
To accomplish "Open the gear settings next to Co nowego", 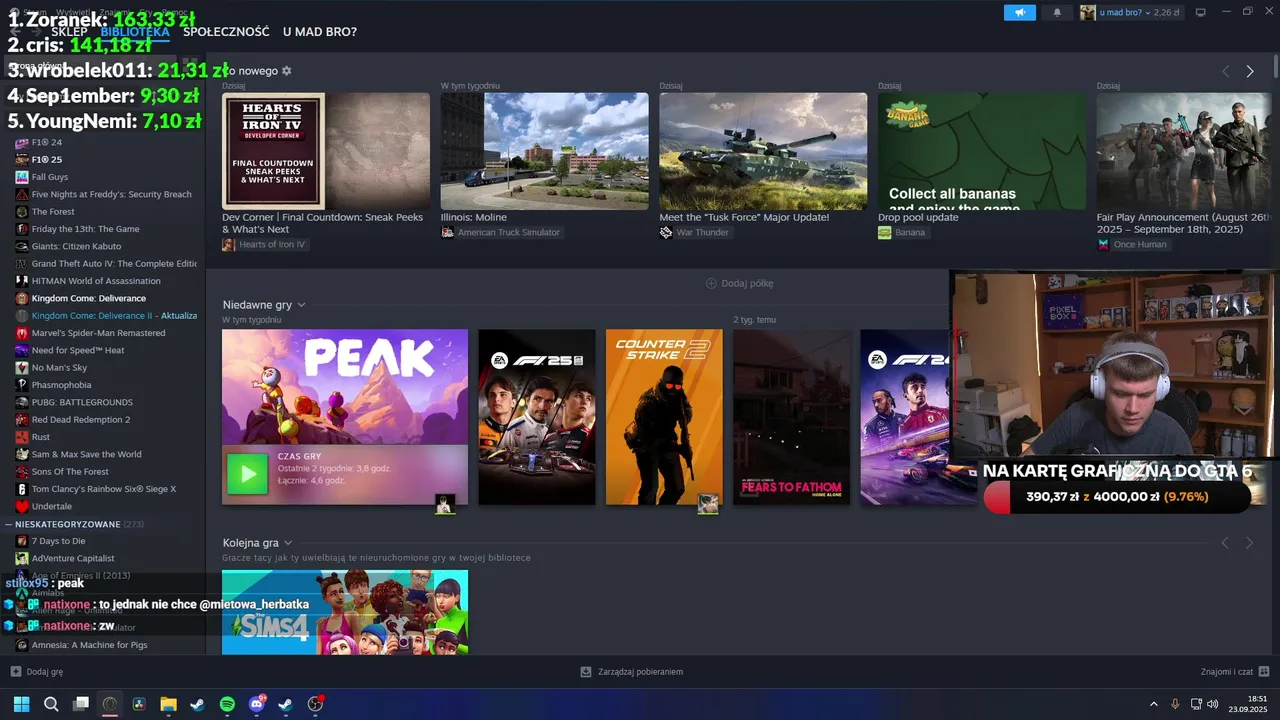I will click(x=287, y=71).
